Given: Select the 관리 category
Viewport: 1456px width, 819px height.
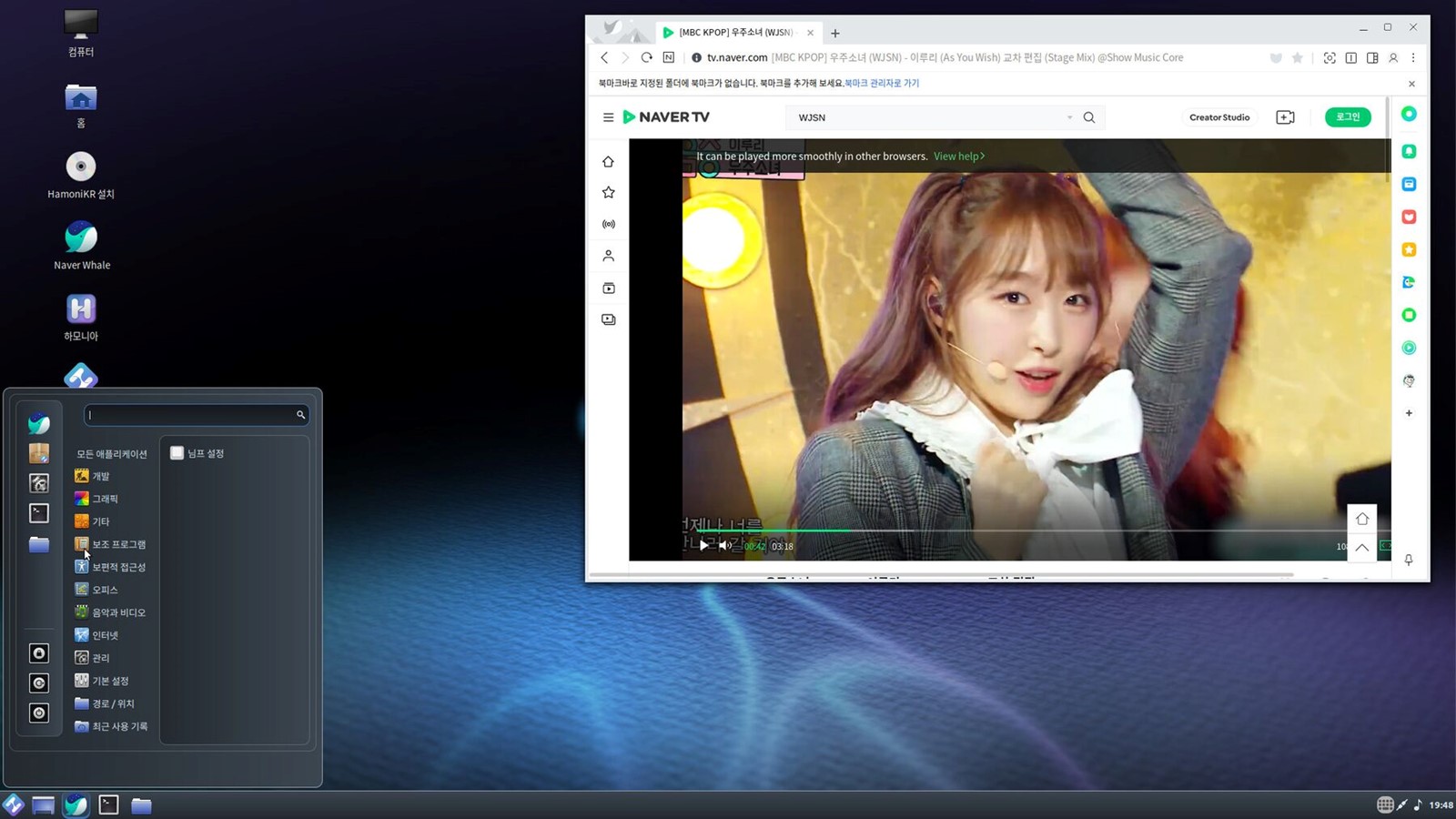Looking at the screenshot, I should click(92, 658).
